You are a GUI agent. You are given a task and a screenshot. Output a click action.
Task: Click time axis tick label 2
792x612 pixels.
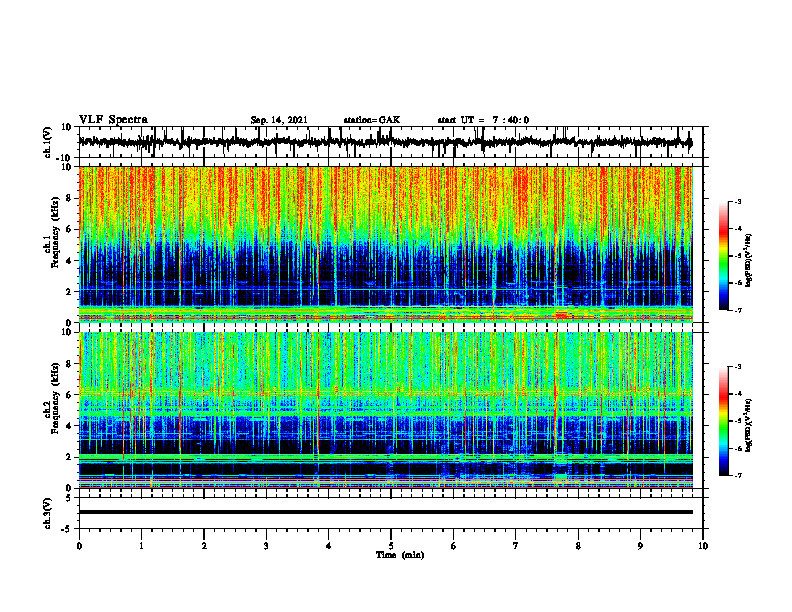point(204,546)
